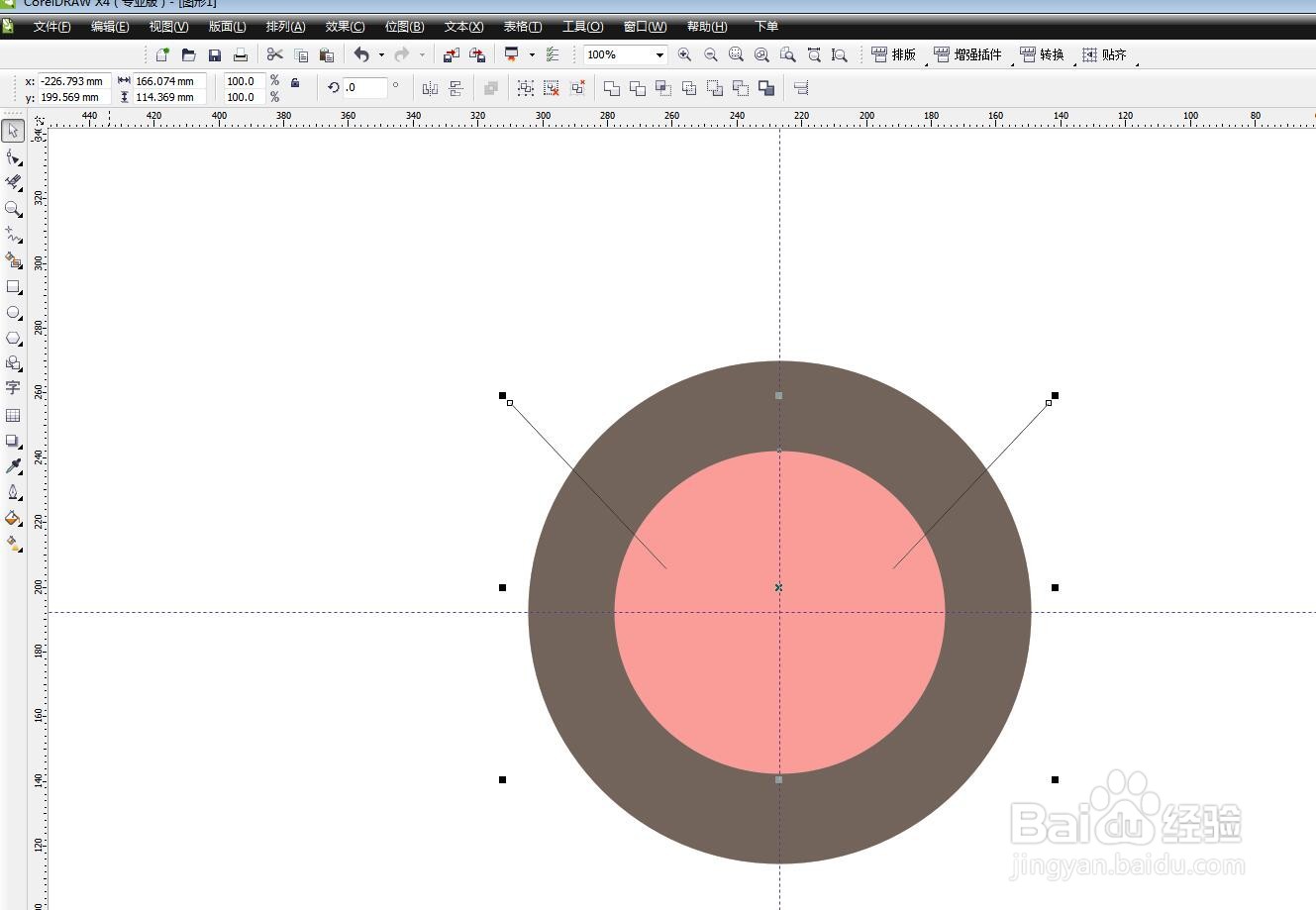
Task: Mirror selection horizontally
Action: (x=430, y=88)
